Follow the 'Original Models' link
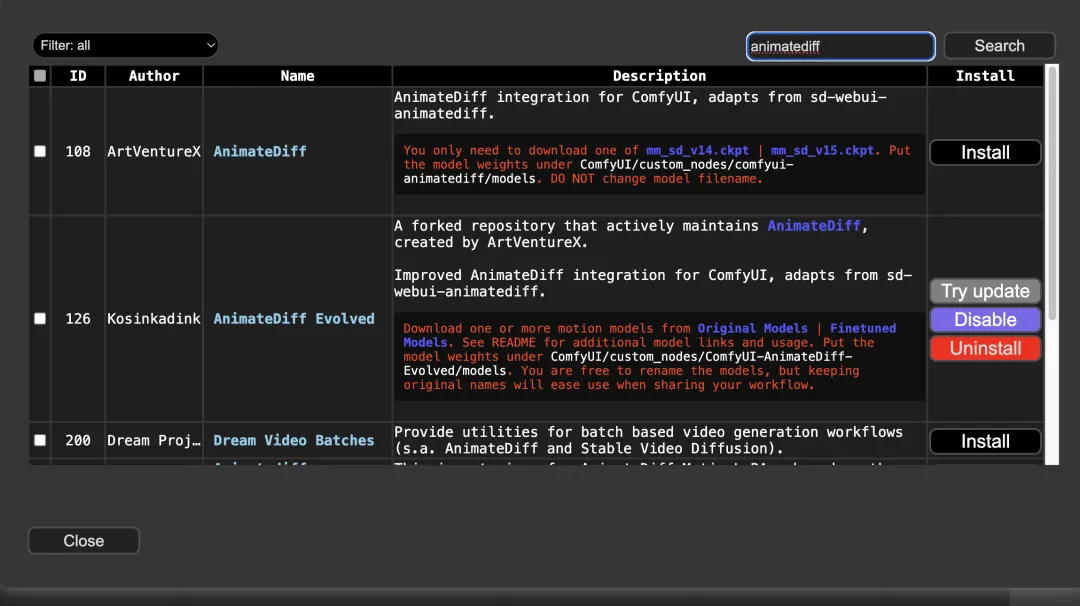This screenshot has height=606, width=1080. 752,328
